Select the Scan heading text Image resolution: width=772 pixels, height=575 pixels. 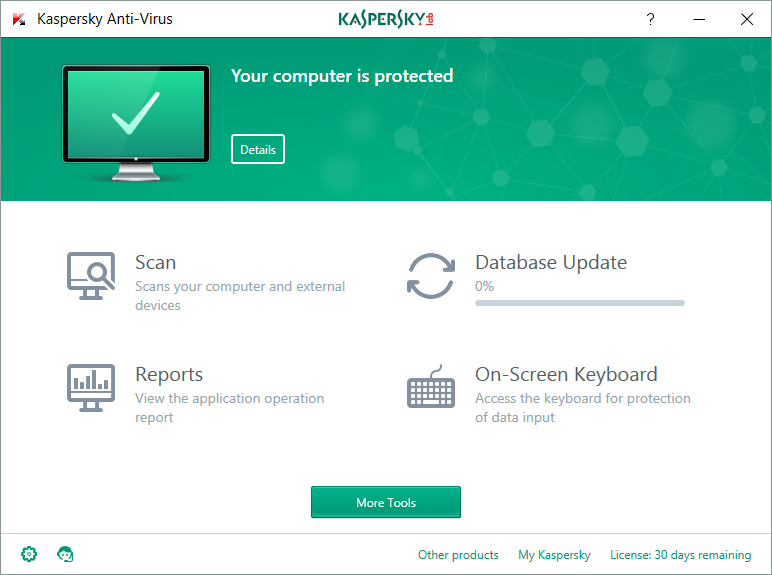pos(155,263)
